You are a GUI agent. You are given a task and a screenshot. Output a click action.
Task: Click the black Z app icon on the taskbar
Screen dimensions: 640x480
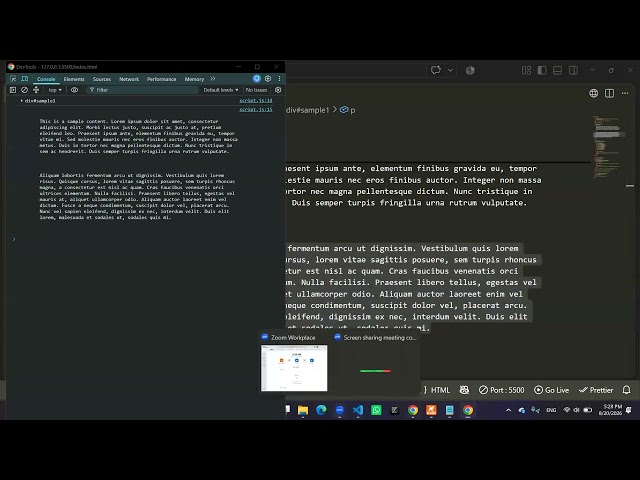pos(395,410)
